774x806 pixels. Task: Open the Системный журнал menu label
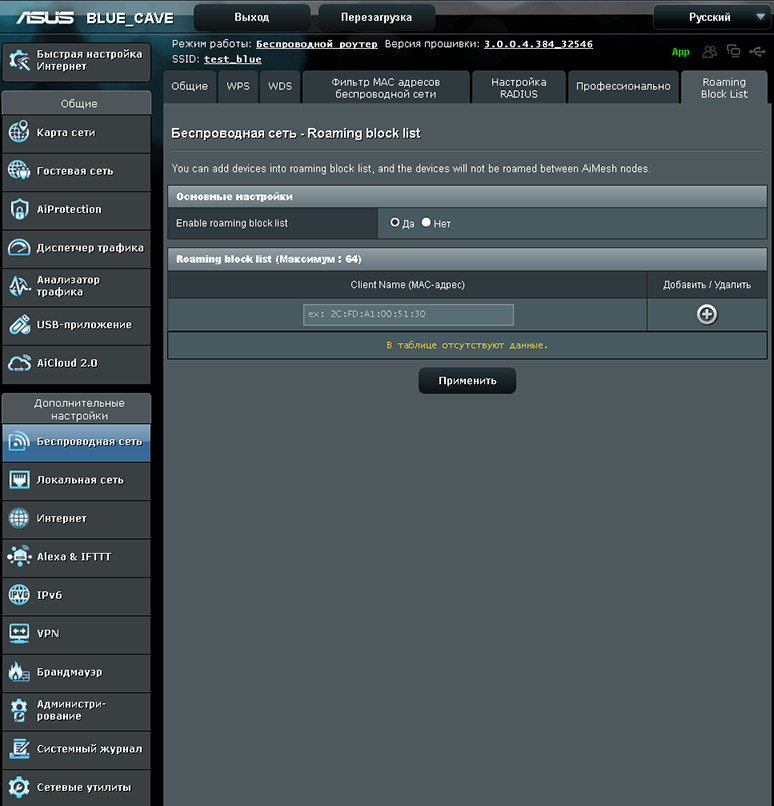pos(89,749)
